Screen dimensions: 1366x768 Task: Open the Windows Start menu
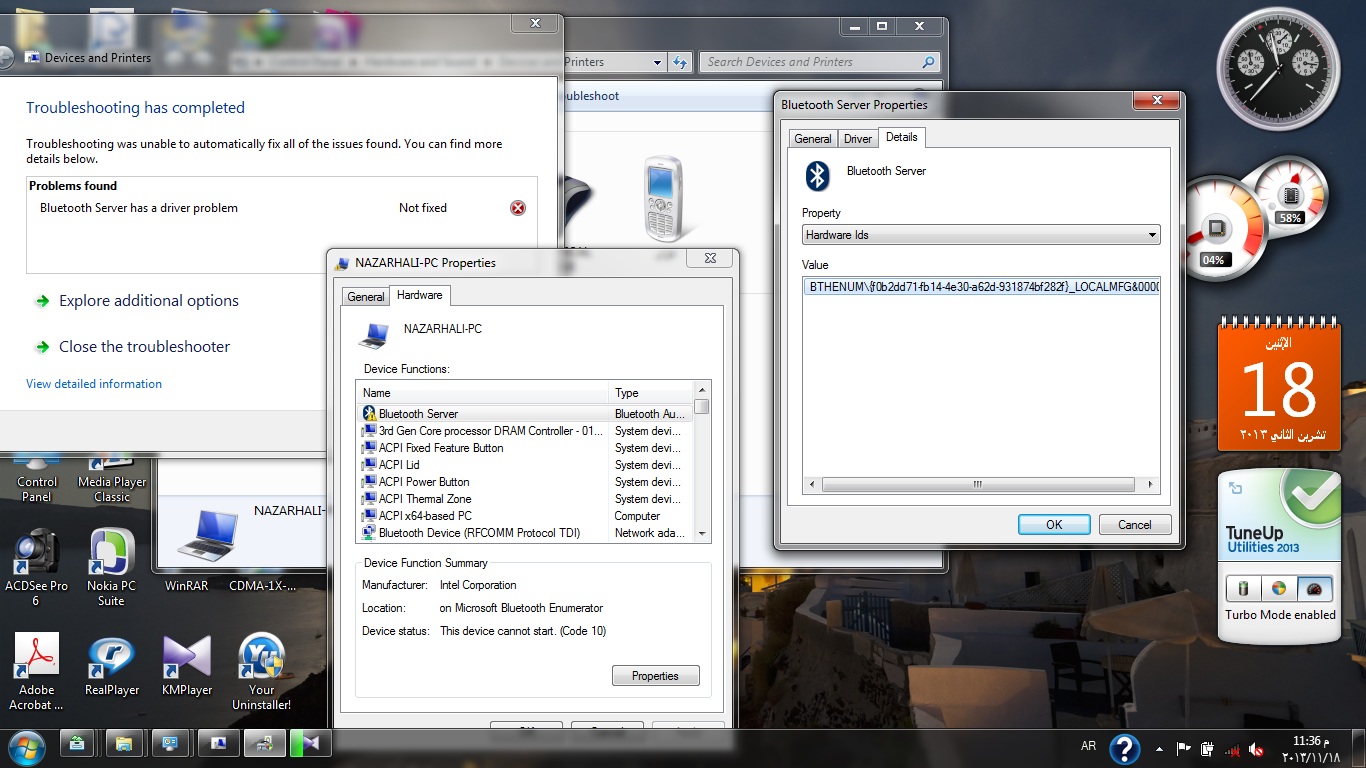(25, 747)
